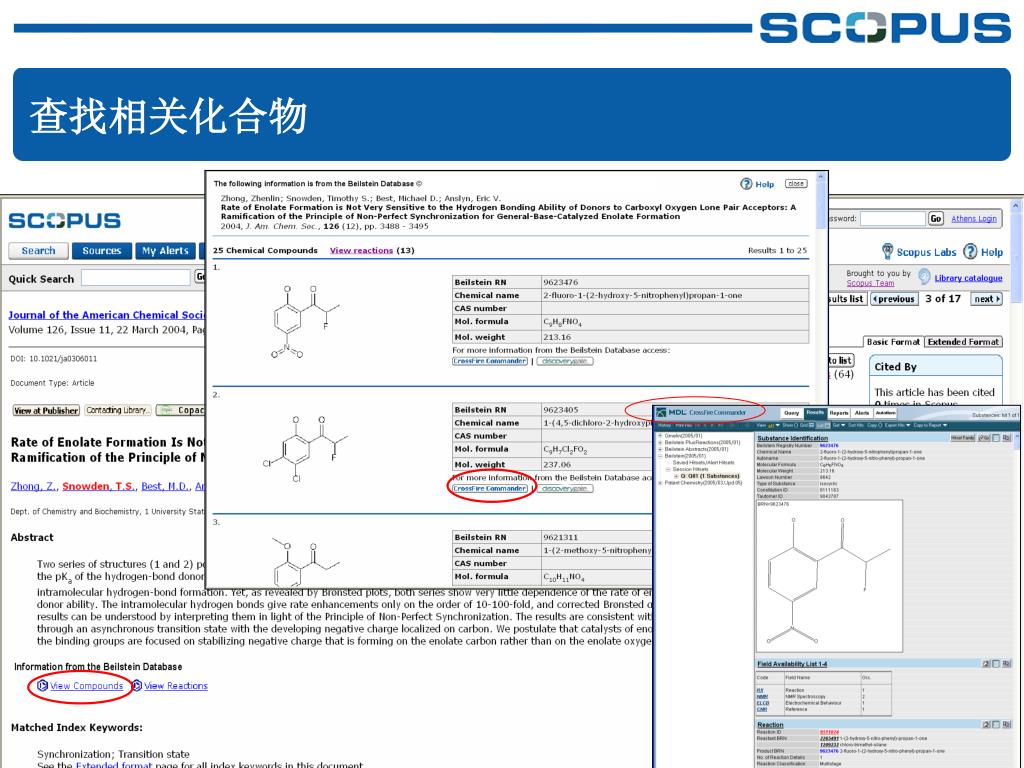
Task: Collapse Session Hitsets tree node
Action: tap(668, 469)
